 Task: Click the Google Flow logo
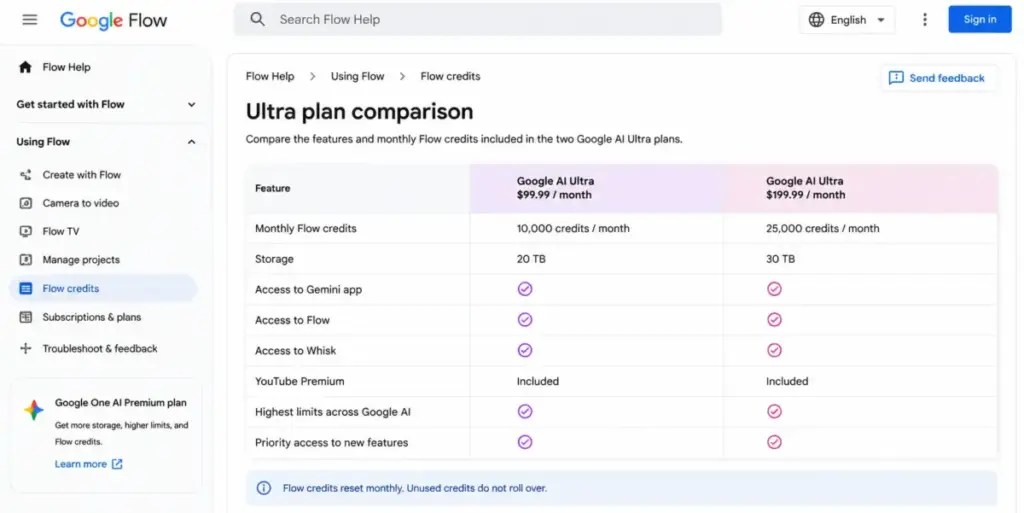tap(114, 20)
